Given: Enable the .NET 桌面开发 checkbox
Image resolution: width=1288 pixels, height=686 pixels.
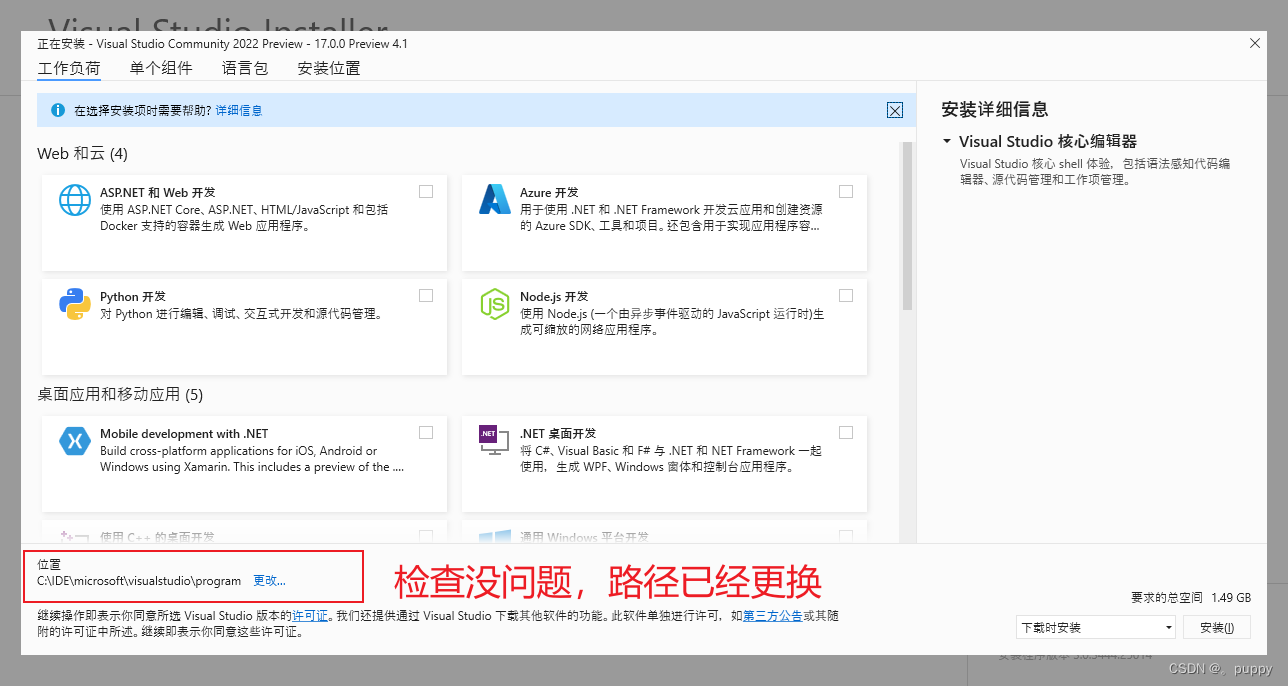Looking at the screenshot, I should [x=845, y=432].
